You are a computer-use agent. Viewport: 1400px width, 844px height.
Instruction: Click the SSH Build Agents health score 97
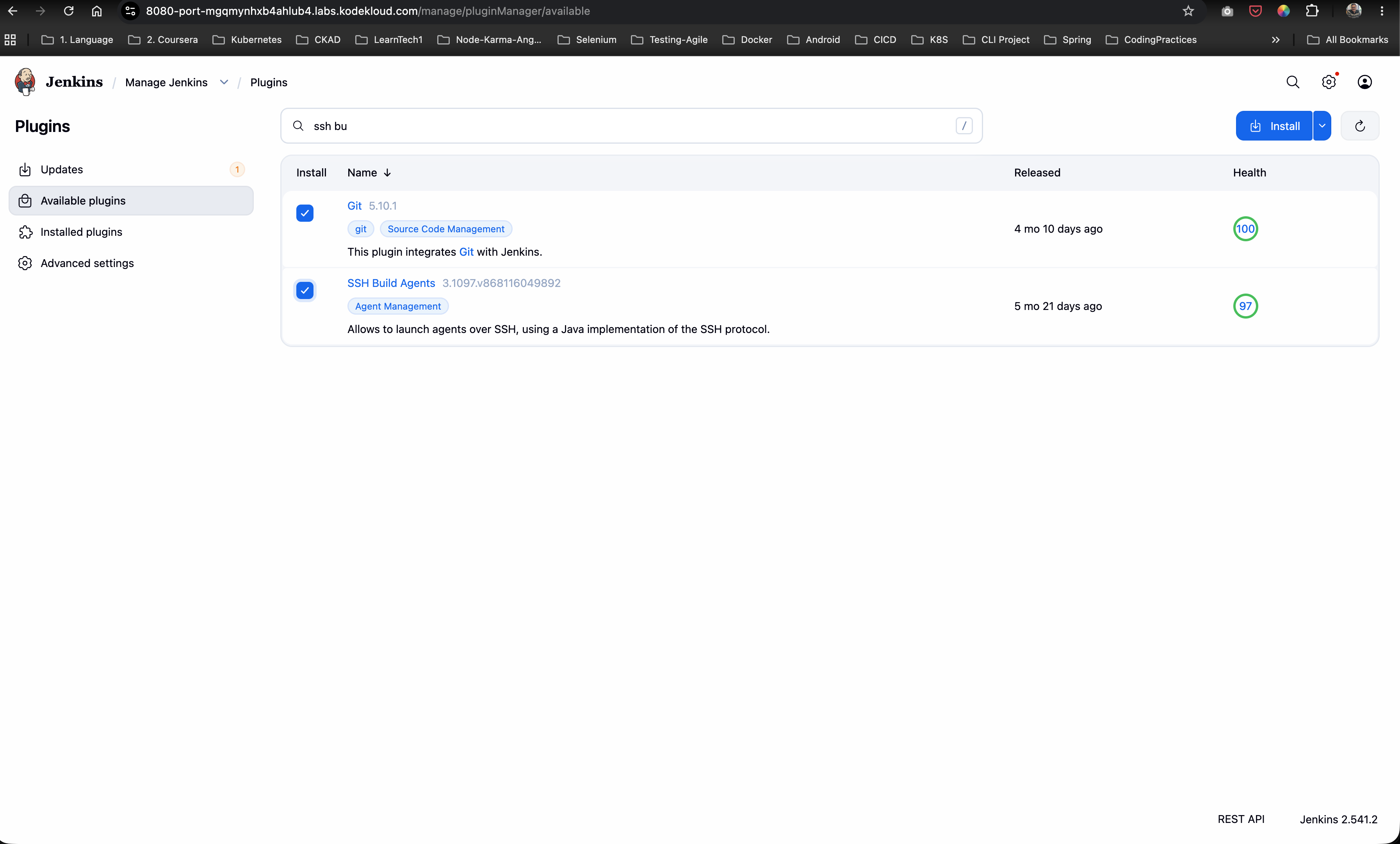click(x=1245, y=306)
